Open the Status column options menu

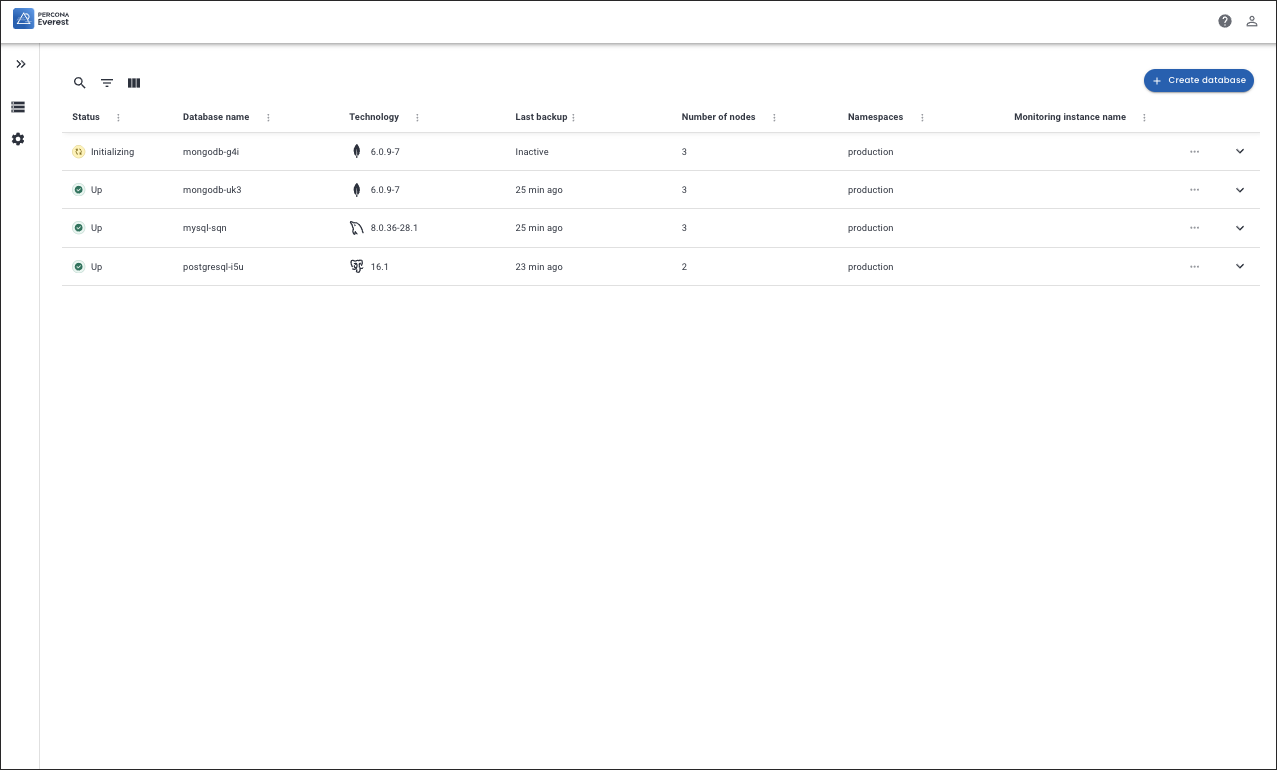(x=118, y=118)
